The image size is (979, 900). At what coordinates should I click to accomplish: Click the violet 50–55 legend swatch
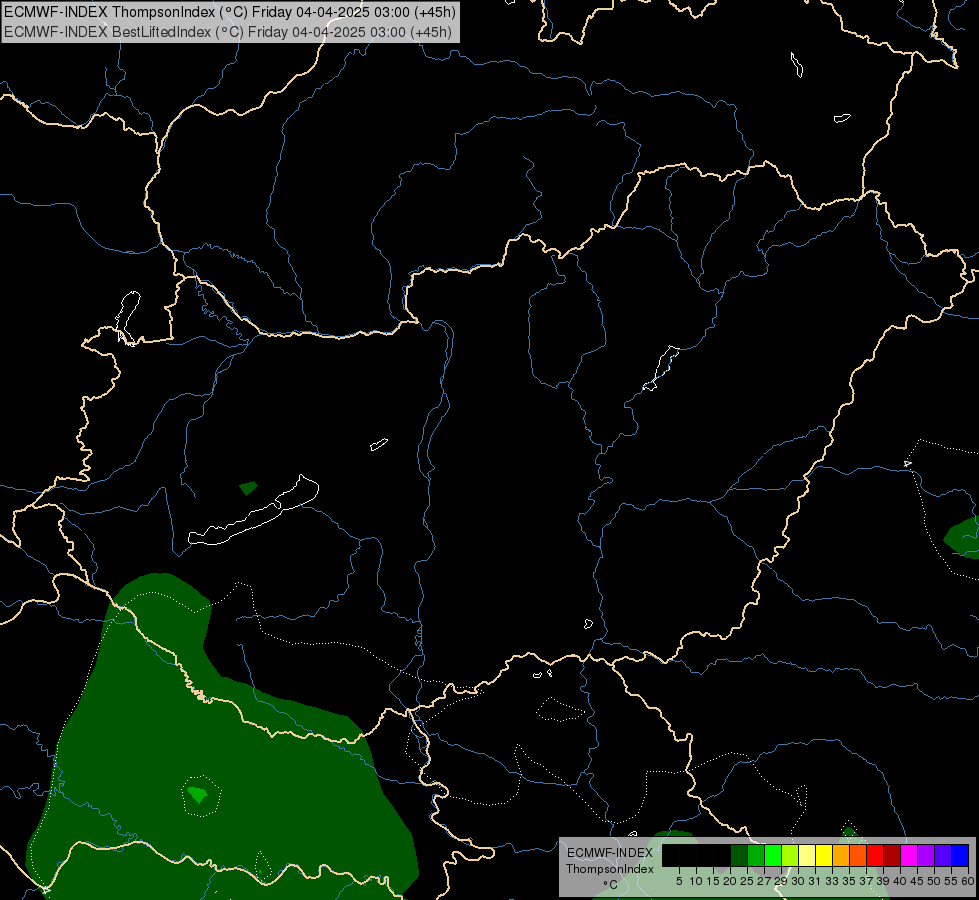pyautogui.click(x=943, y=855)
